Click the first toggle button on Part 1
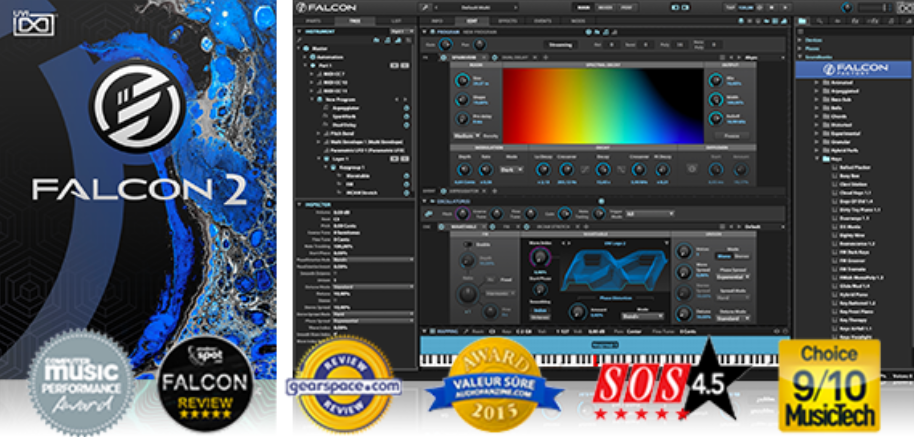914x437 pixels. [x=394, y=66]
